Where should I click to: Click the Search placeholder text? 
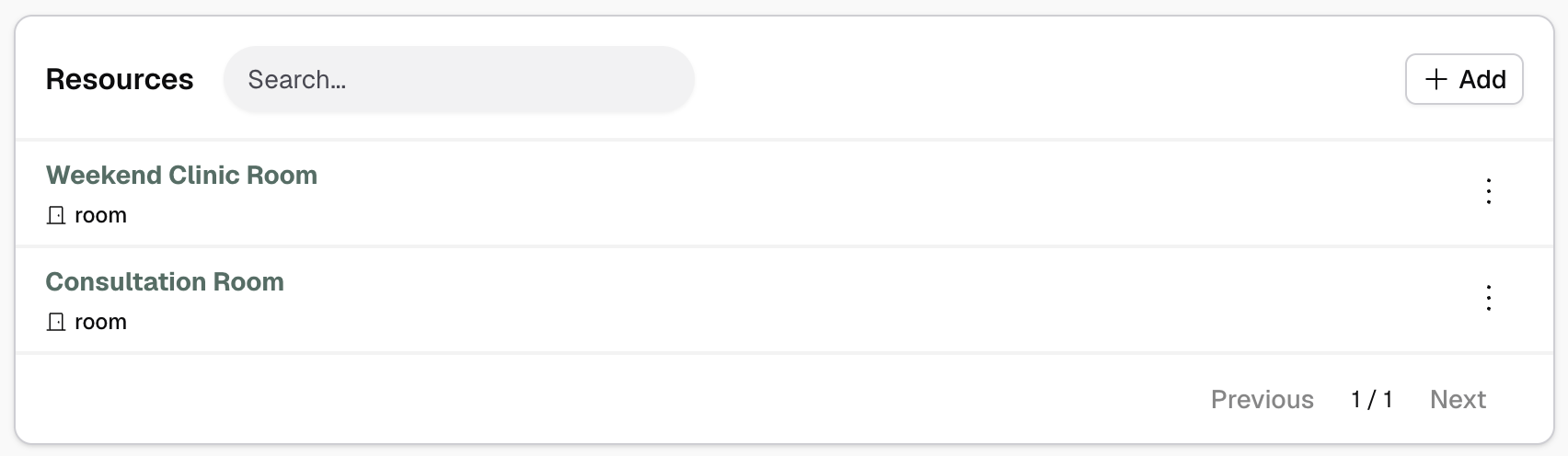296,80
